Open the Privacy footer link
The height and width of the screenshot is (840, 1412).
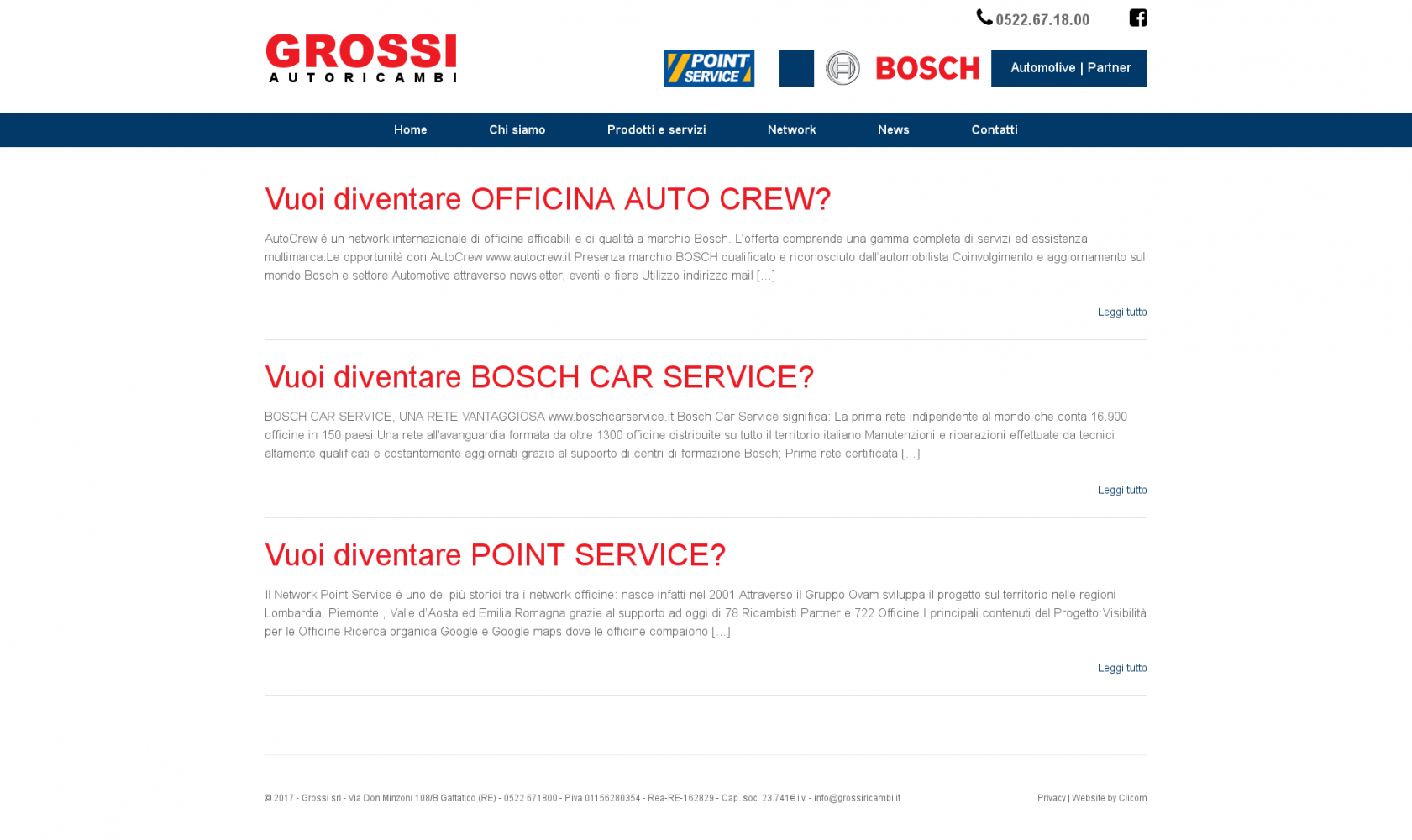click(x=1051, y=798)
